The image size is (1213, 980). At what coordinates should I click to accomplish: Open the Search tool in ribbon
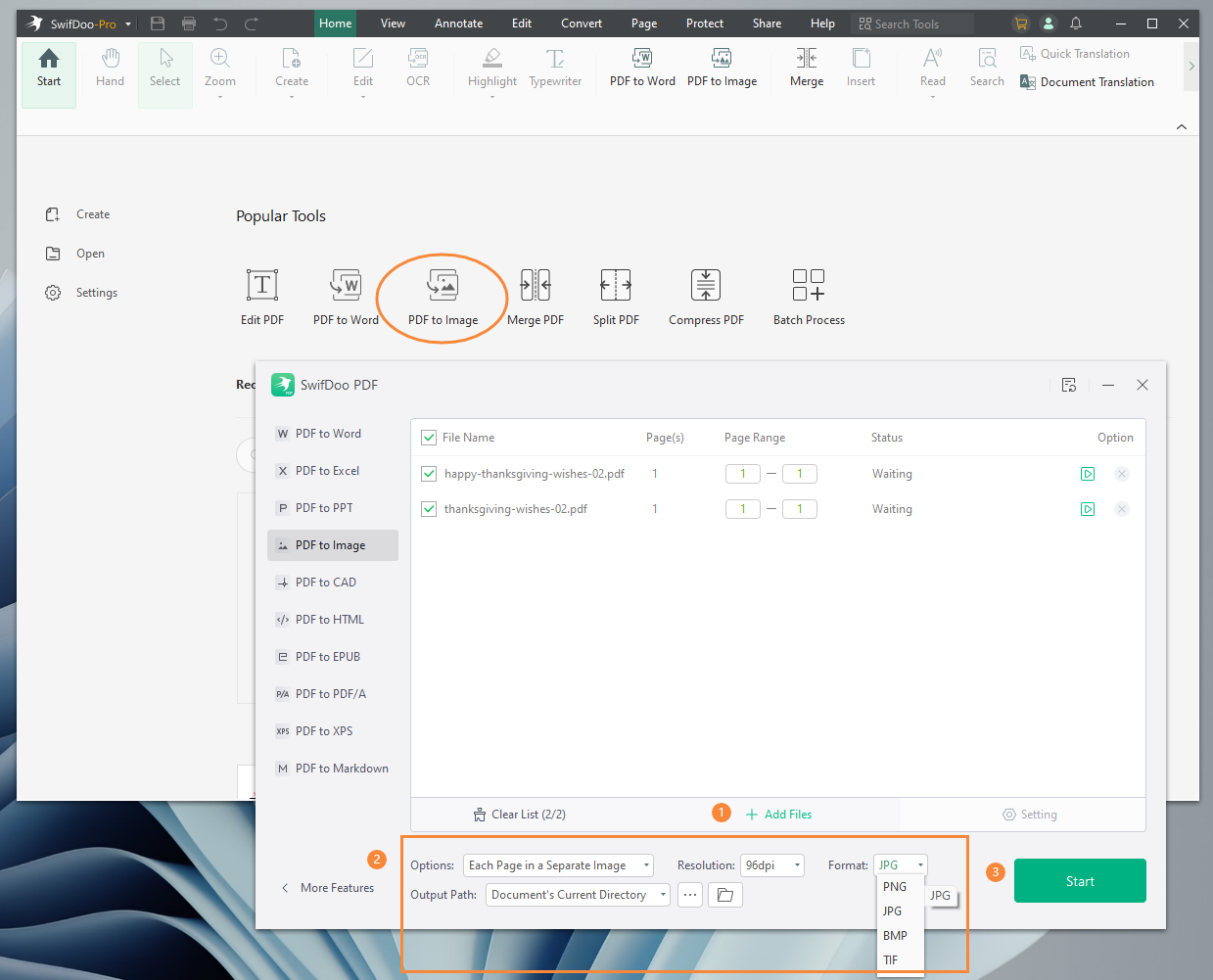(987, 69)
